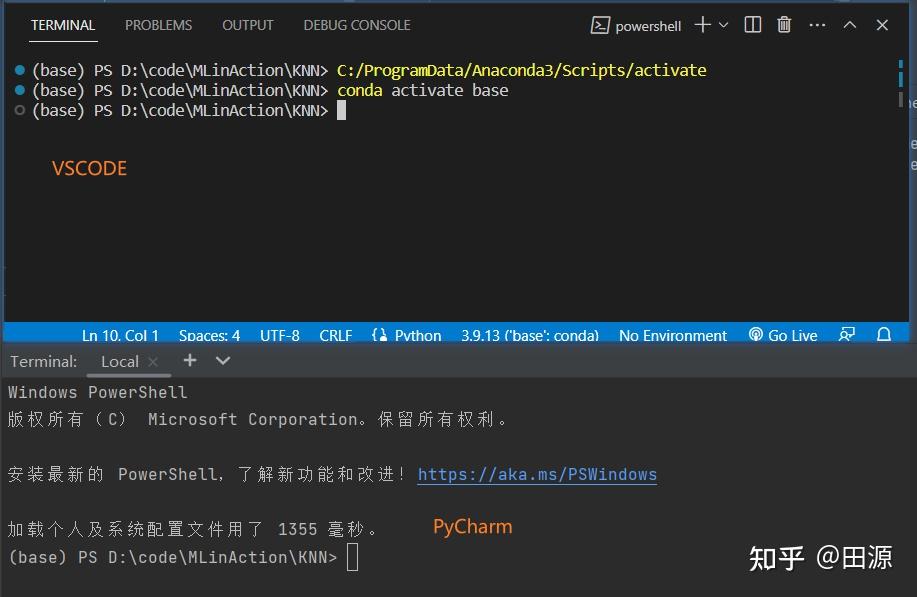Open a new terminal with the plus icon
This screenshot has height=597, width=917.
pos(704,25)
